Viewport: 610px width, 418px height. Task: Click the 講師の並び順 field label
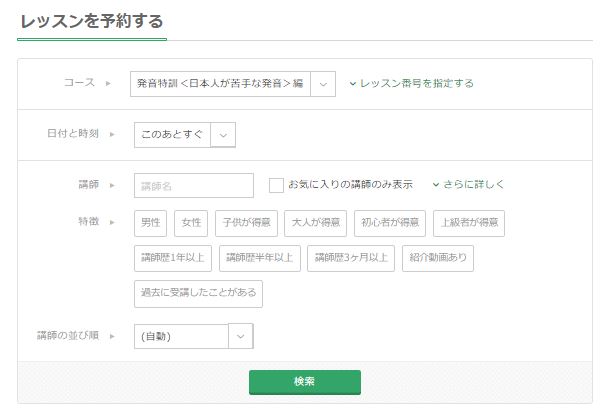(68, 335)
